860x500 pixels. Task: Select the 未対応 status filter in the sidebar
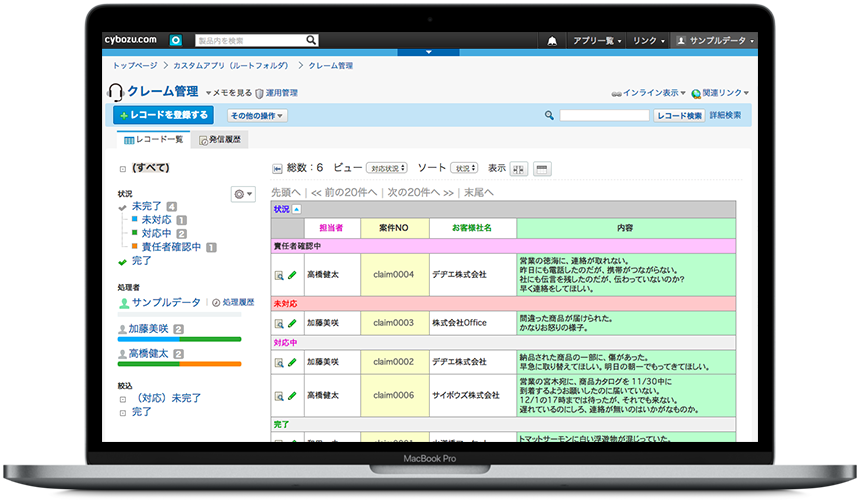pos(156,219)
